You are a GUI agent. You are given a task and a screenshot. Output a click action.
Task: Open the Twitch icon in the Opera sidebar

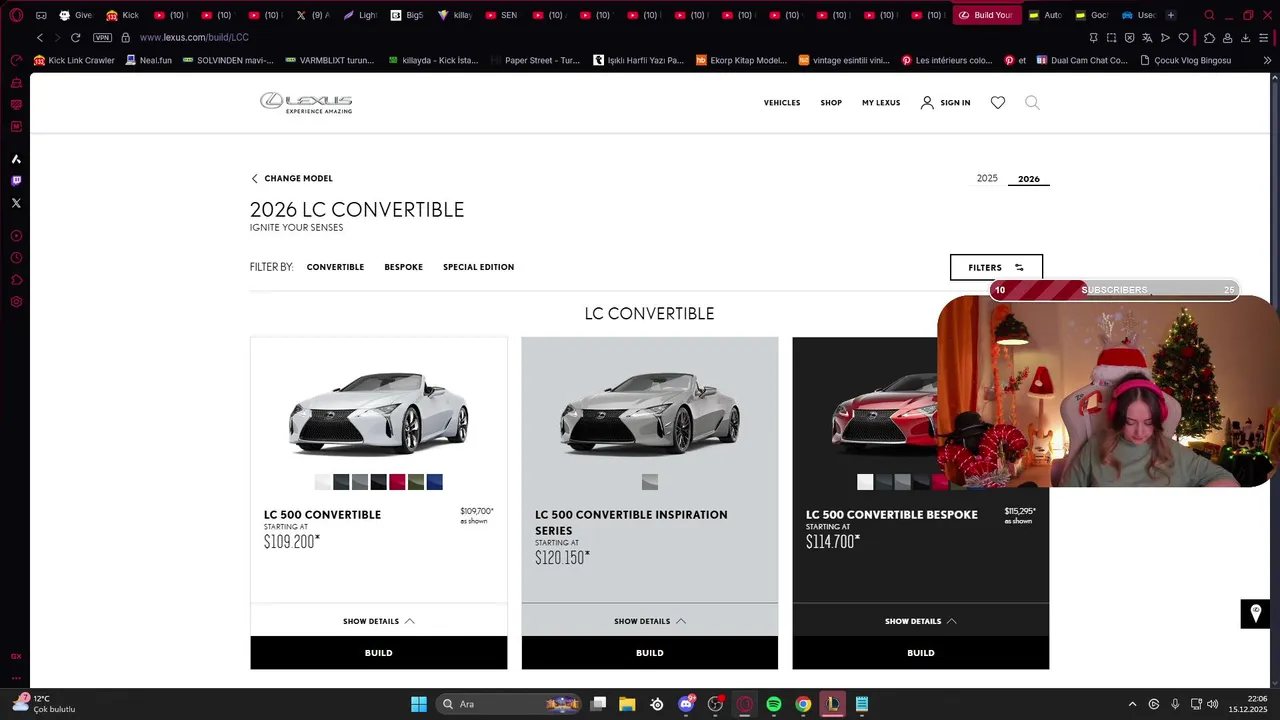[x=16, y=181]
